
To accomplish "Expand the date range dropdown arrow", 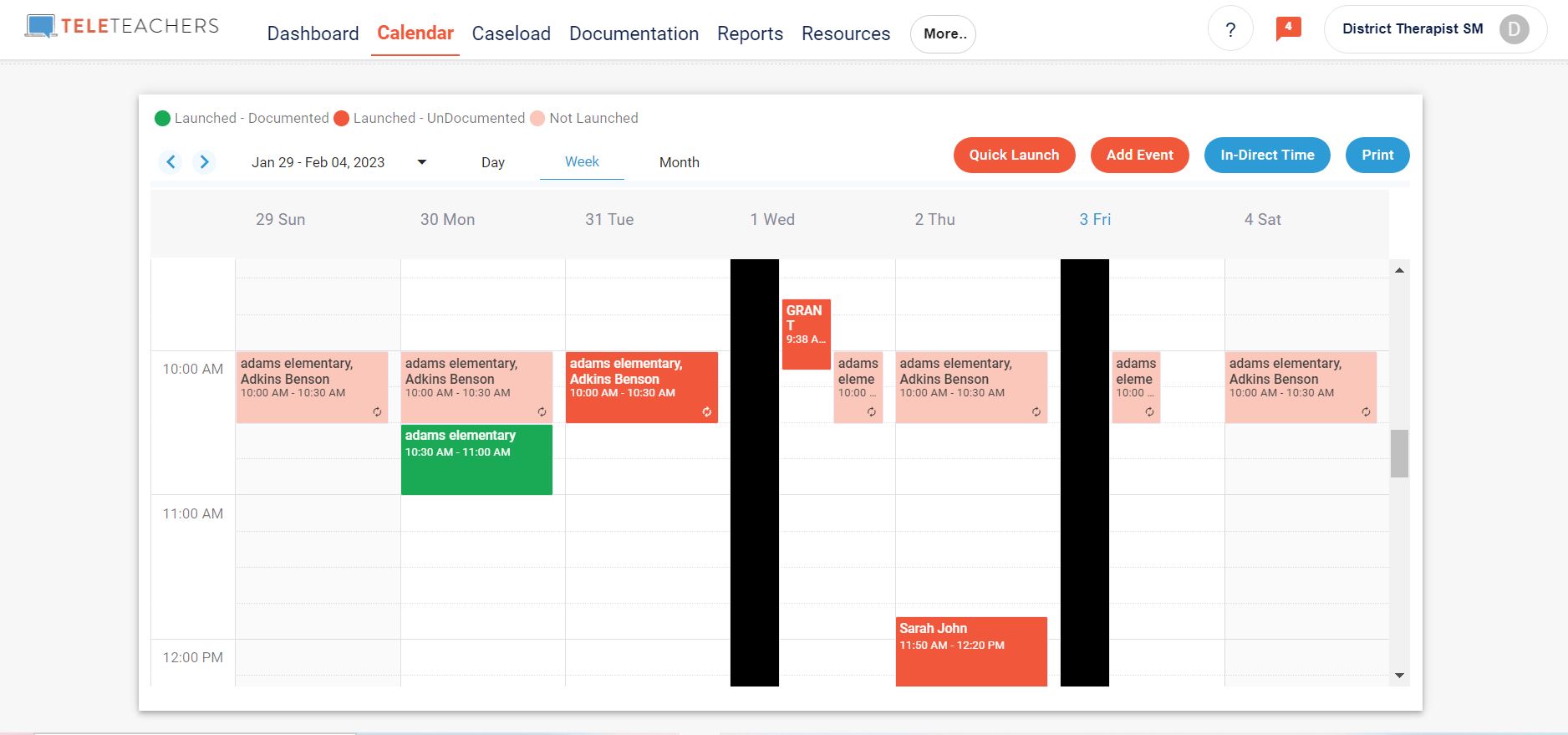I will [422, 162].
